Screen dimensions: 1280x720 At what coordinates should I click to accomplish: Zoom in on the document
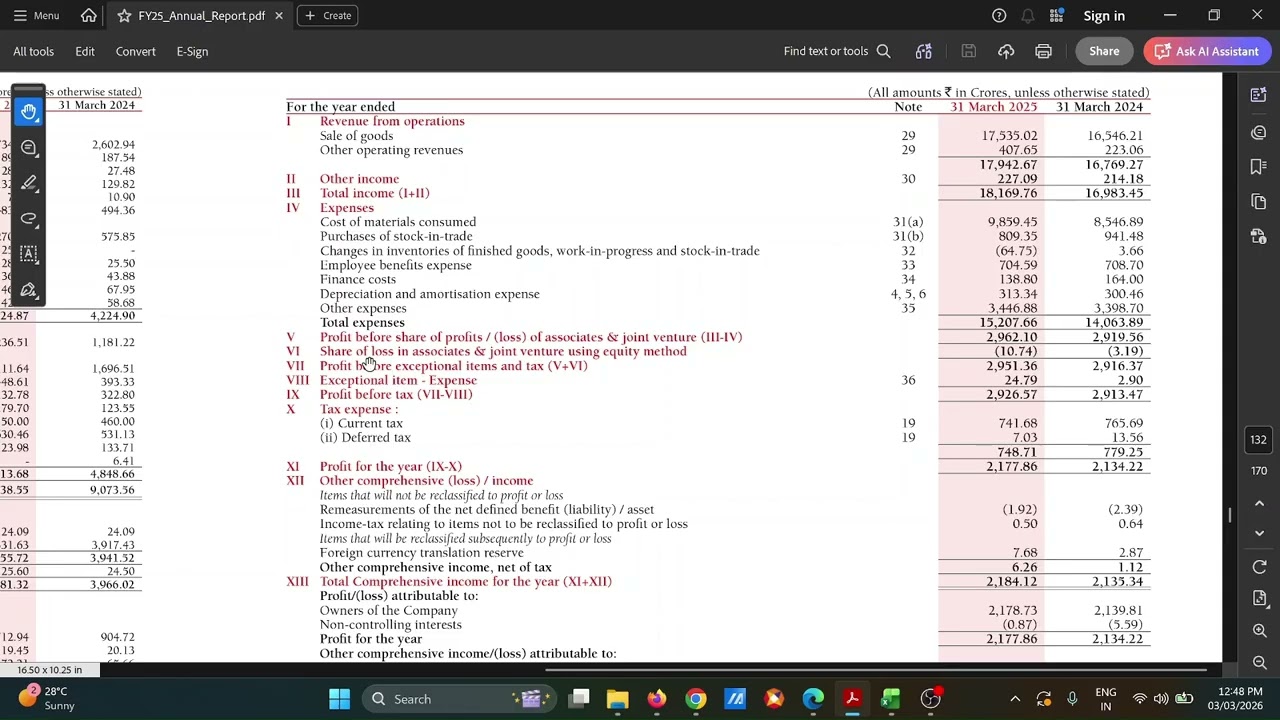coord(1259,631)
